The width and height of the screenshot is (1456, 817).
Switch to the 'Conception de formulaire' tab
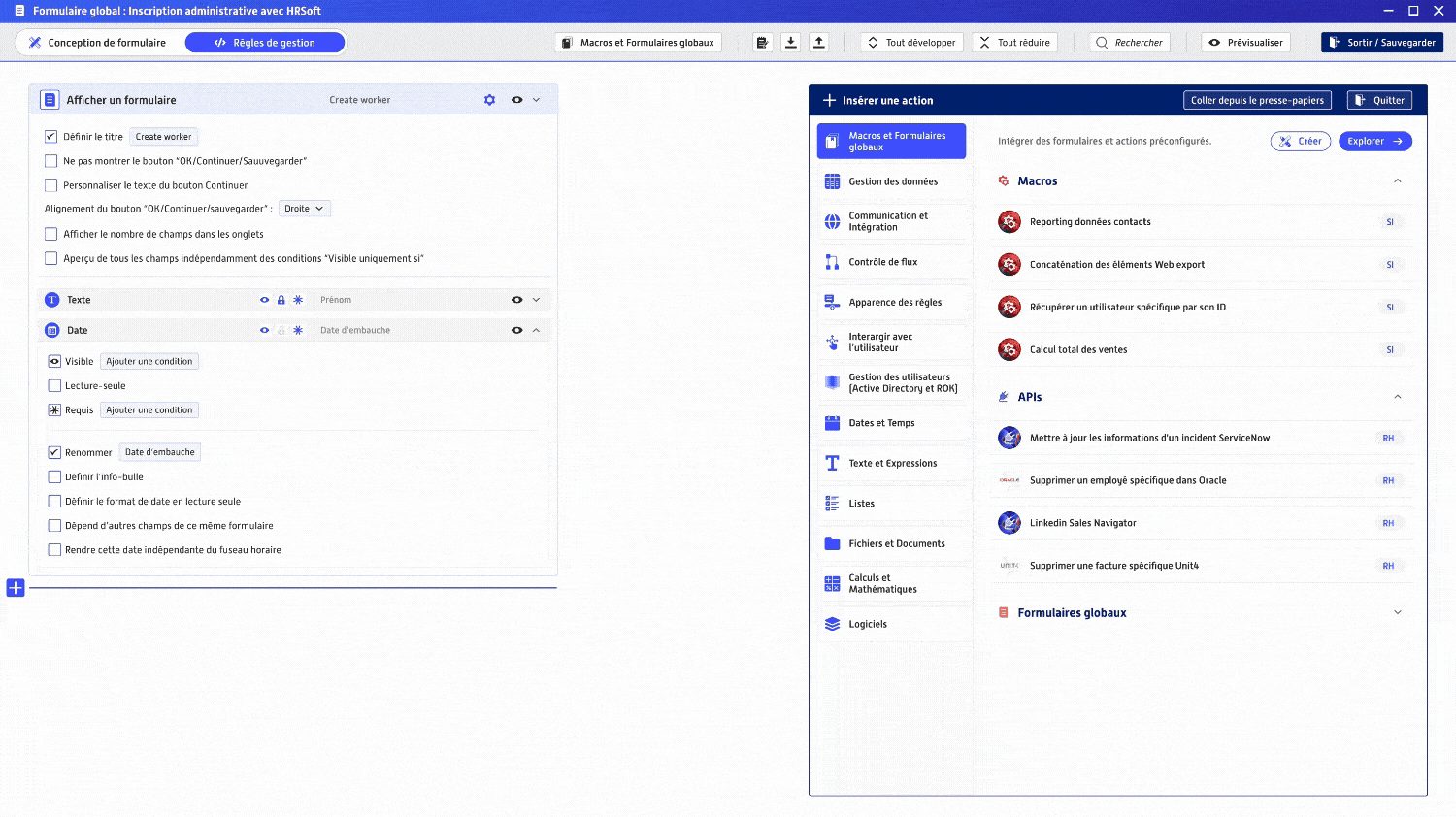[x=98, y=43]
